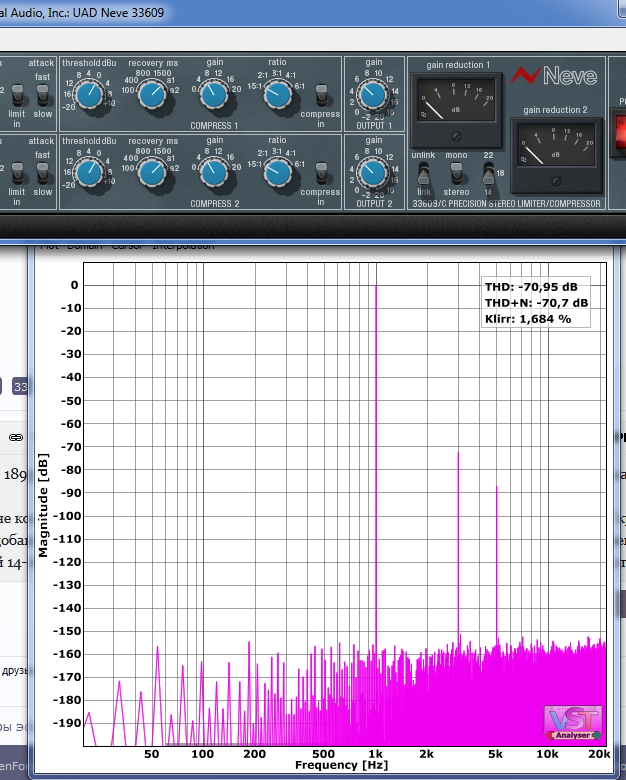
Task: Click the red power light
Action: tap(620, 132)
